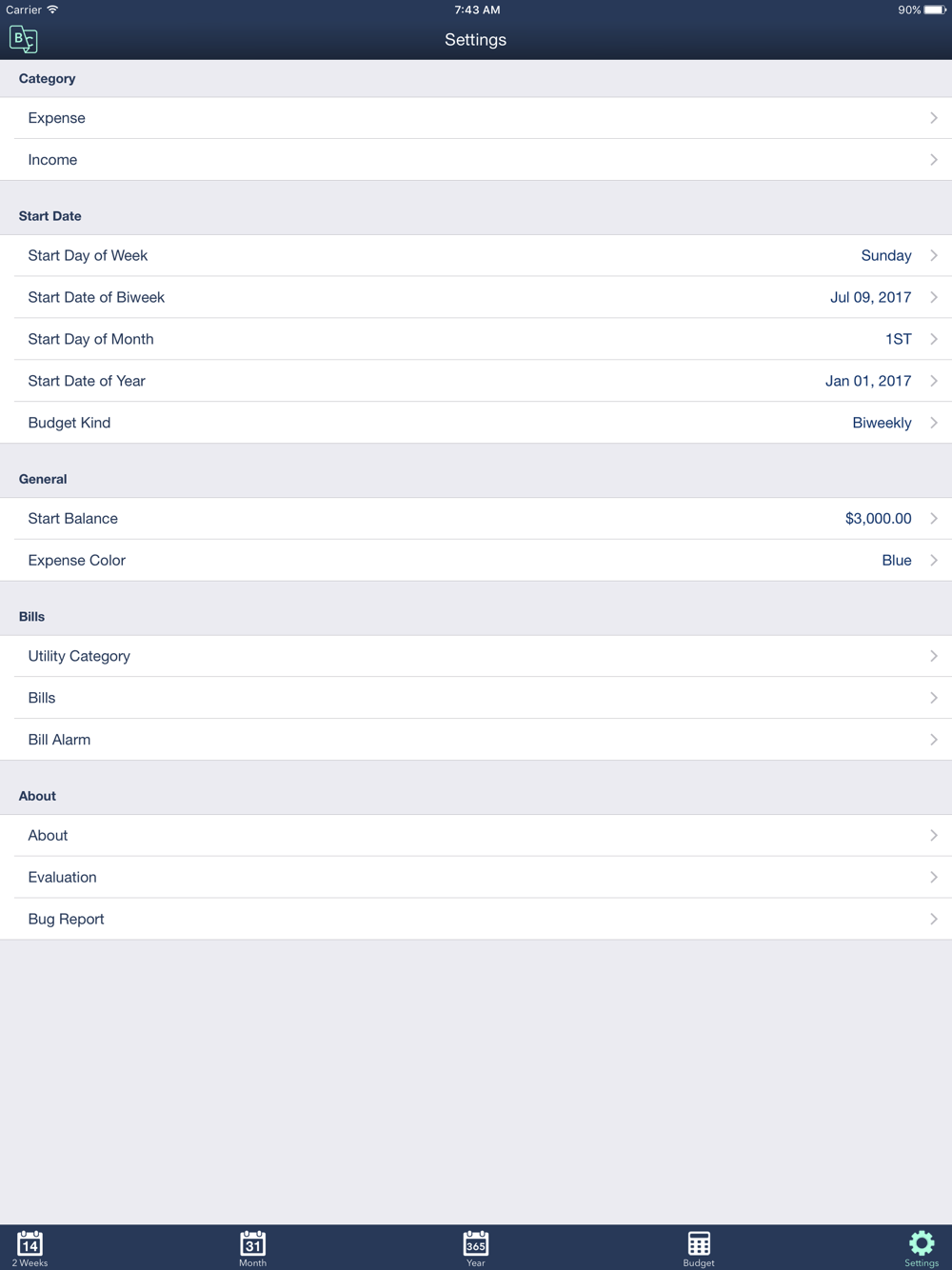Change Expense Color set to Blue
This screenshot has width=952, height=1270.
[476, 560]
